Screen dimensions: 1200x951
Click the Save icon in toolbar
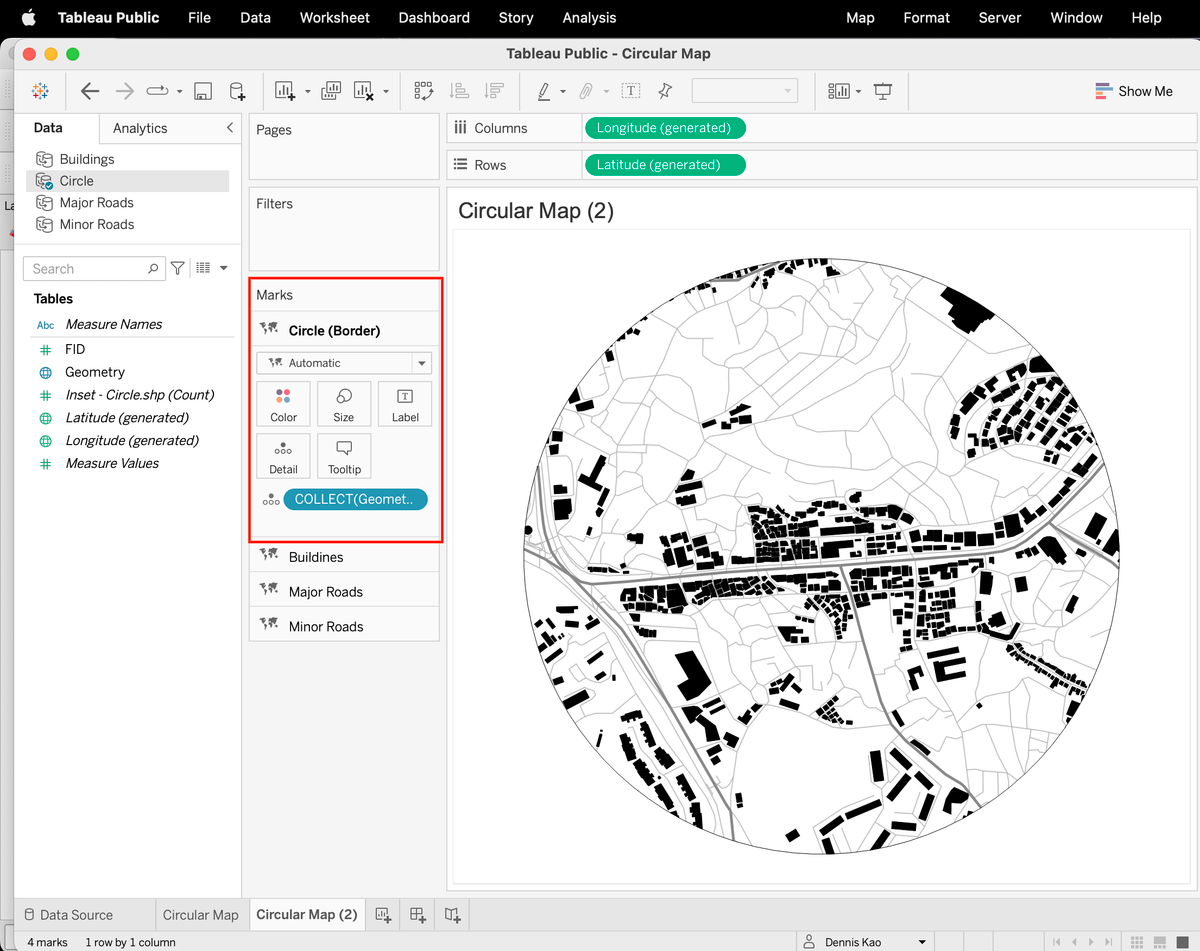(202, 91)
